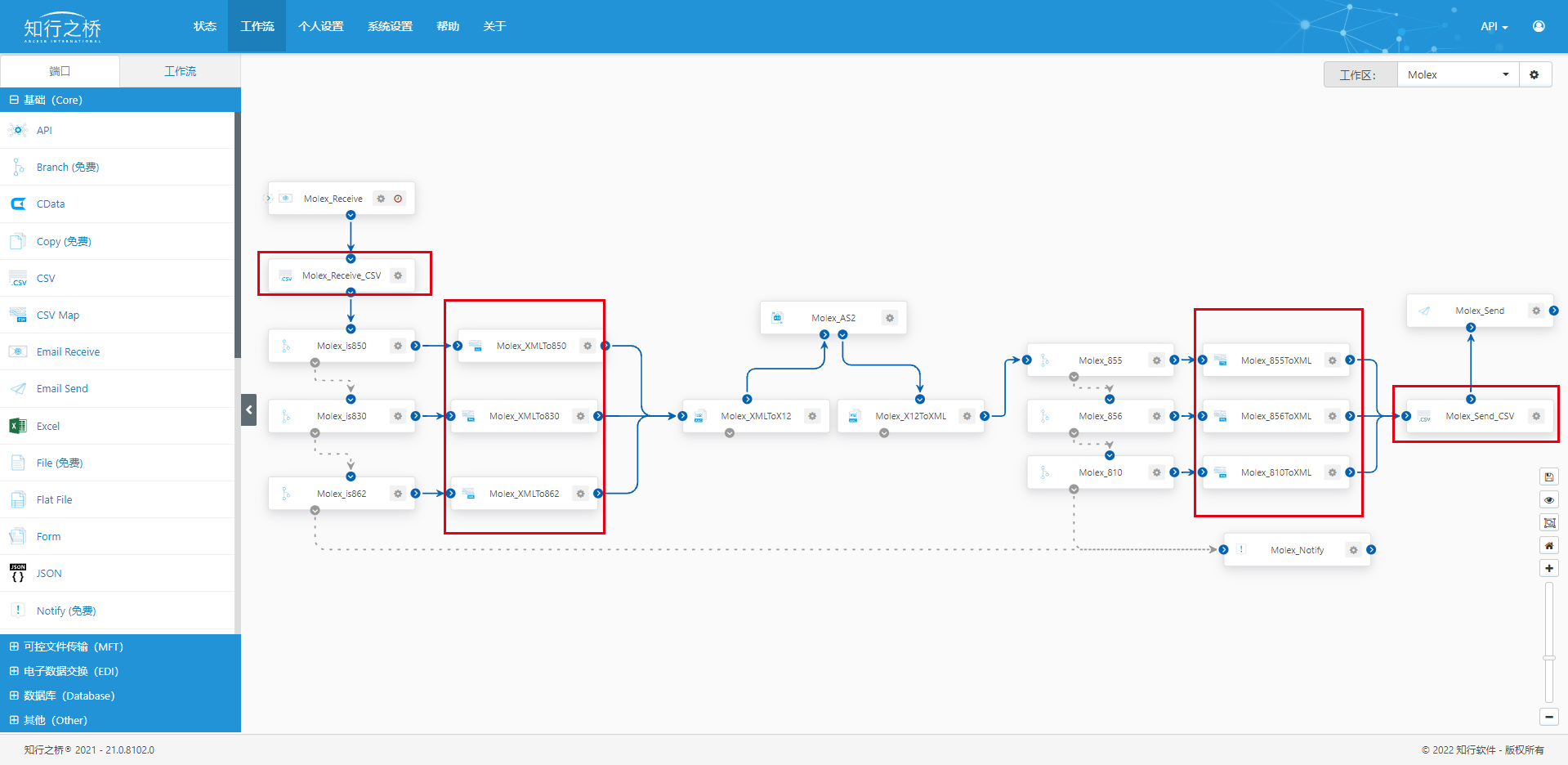1568x765 pixels.
Task: Click the zoom slider handle
Action: coord(1548,657)
